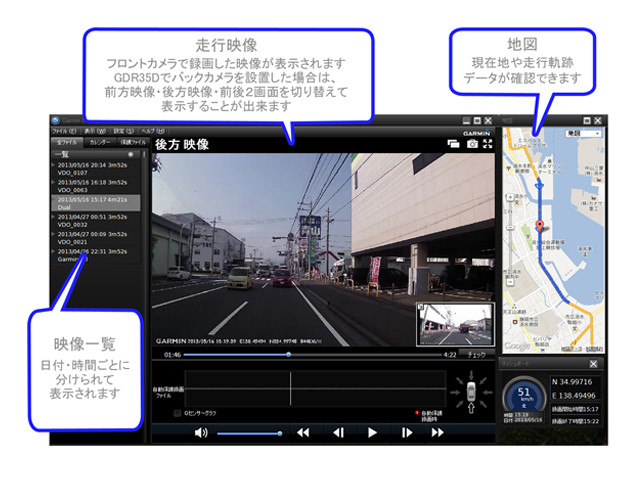Switch to the カレンダー tab
This screenshot has width=640, height=480.
click(100, 142)
